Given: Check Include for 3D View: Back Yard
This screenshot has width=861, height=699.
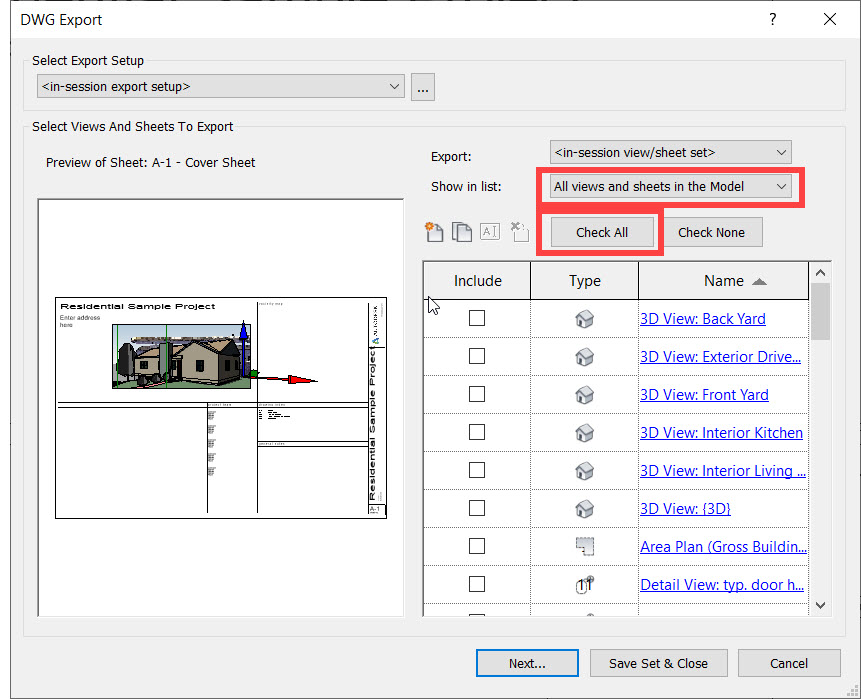Looking at the screenshot, I should click(x=477, y=318).
